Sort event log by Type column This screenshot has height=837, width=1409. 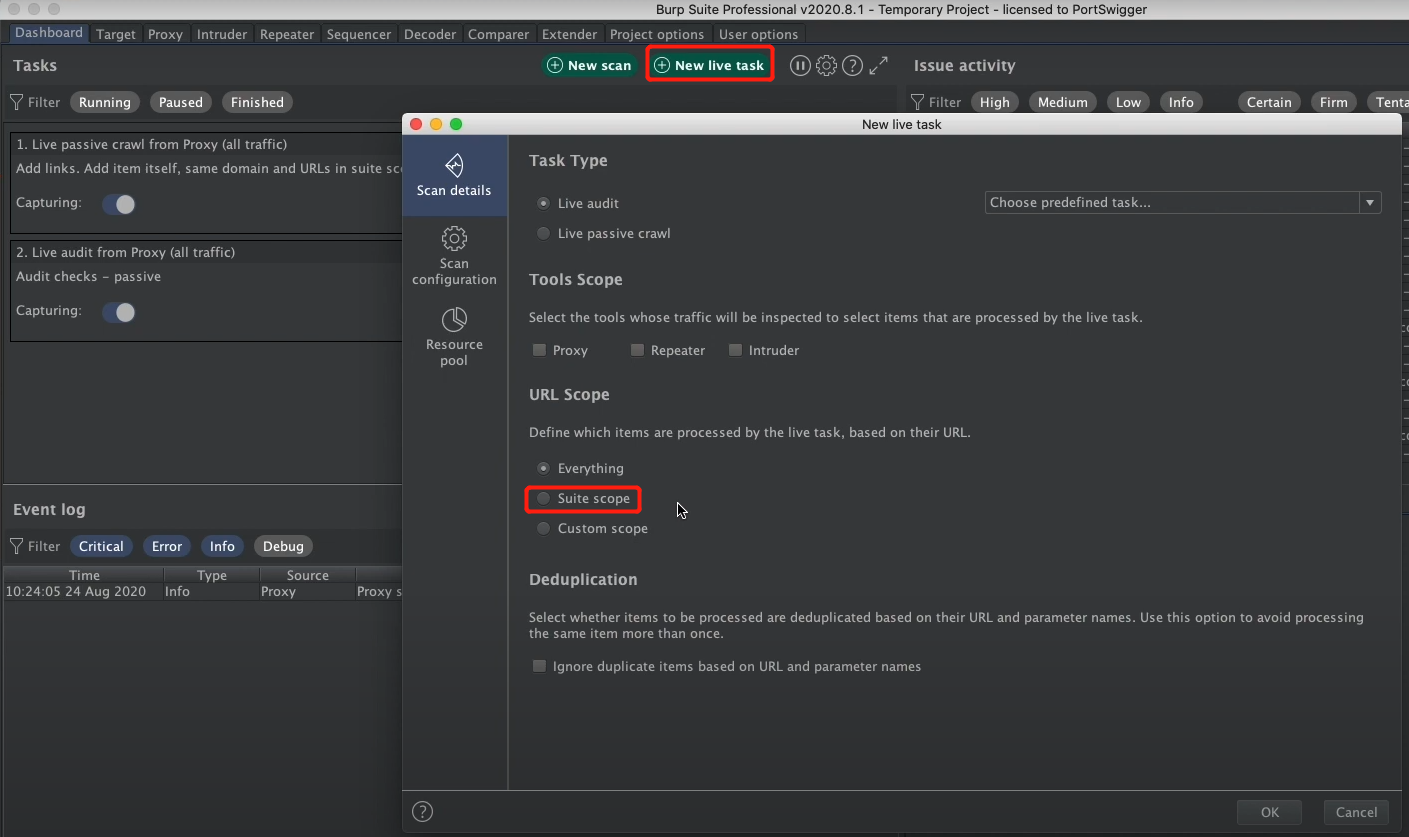tap(212, 575)
